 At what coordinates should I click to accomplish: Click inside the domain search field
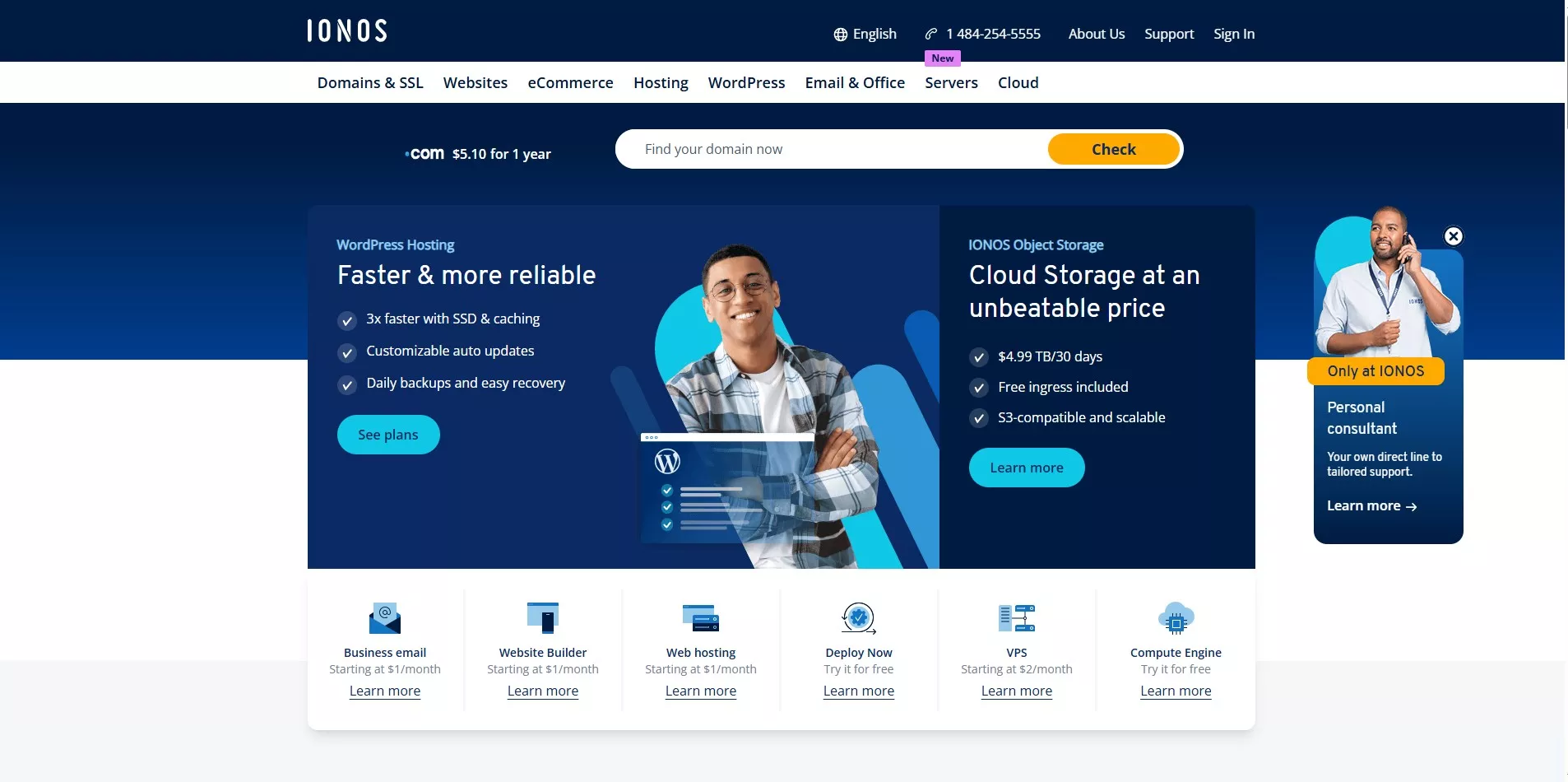(x=831, y=149)
